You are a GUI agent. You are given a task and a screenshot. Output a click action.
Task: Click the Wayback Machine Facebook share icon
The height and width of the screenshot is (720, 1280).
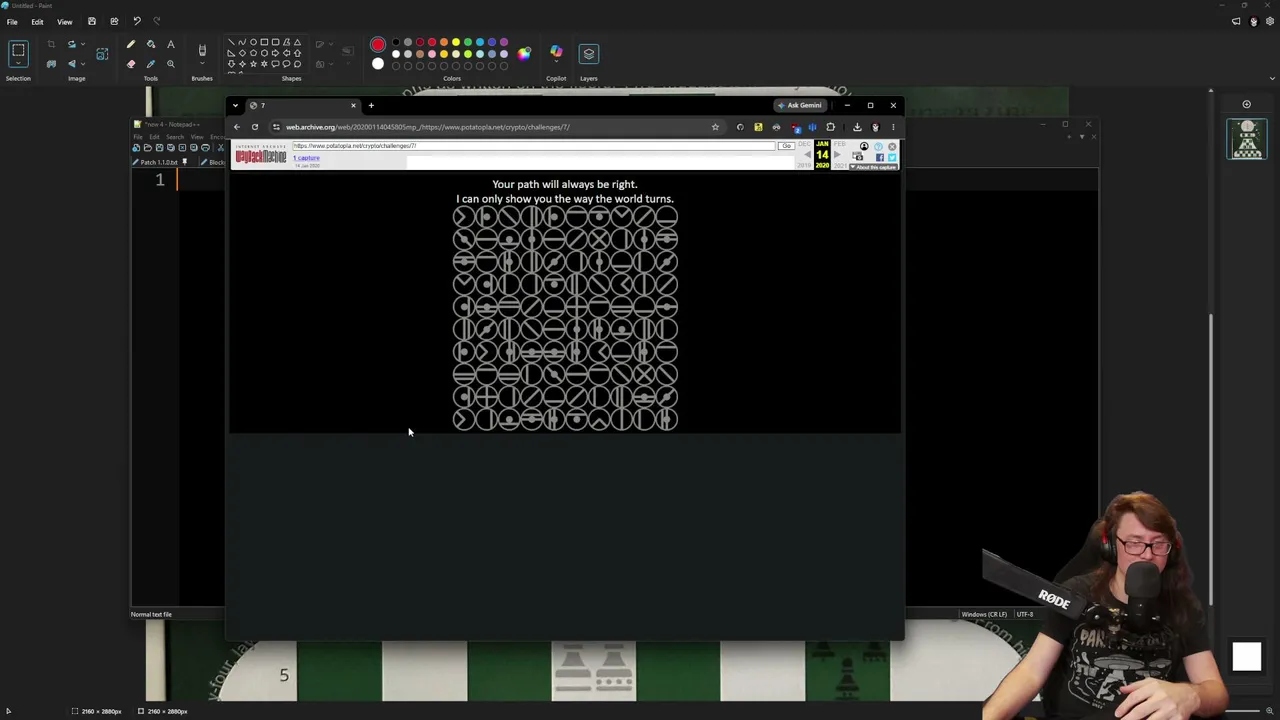880,157
